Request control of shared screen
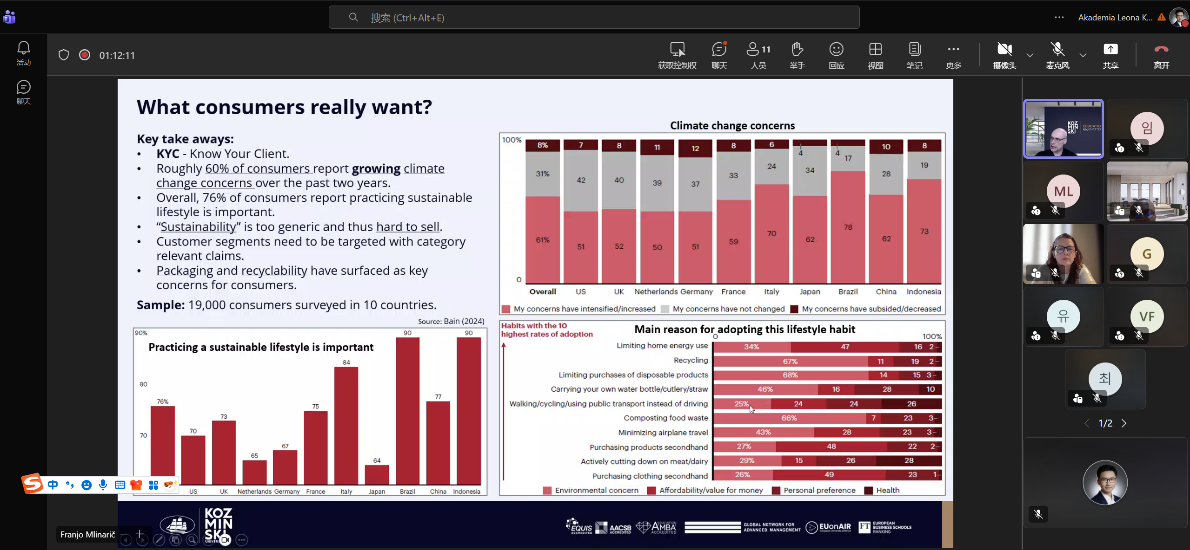This screenshot has height=550, width=1190. click(677, 55)
